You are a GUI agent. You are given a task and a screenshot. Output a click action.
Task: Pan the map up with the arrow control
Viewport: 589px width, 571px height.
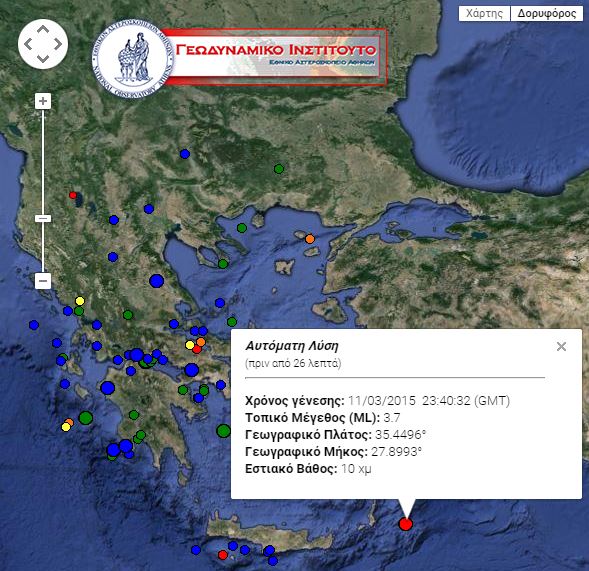pos(43,29)
